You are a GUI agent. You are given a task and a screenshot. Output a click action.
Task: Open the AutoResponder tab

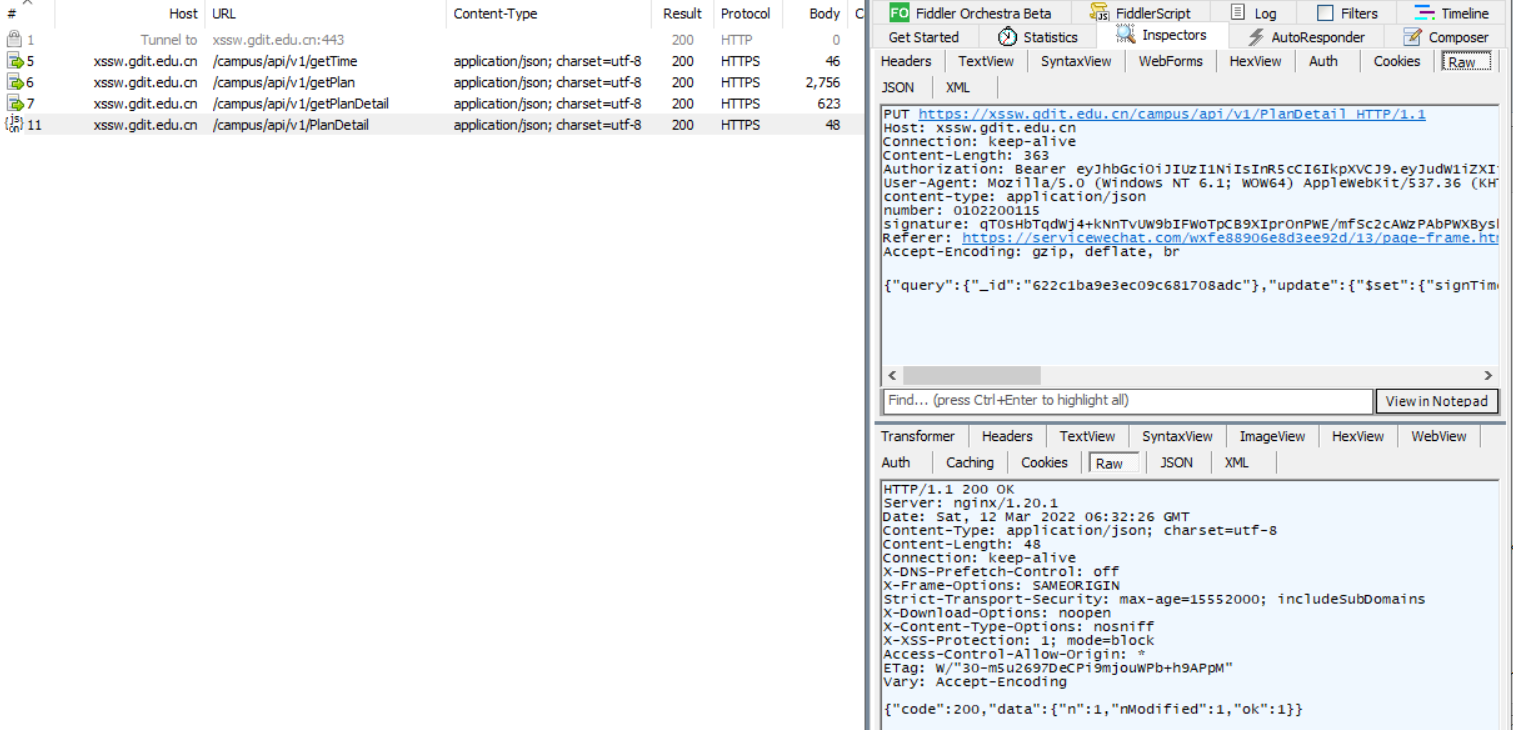tap(1306, 37)
